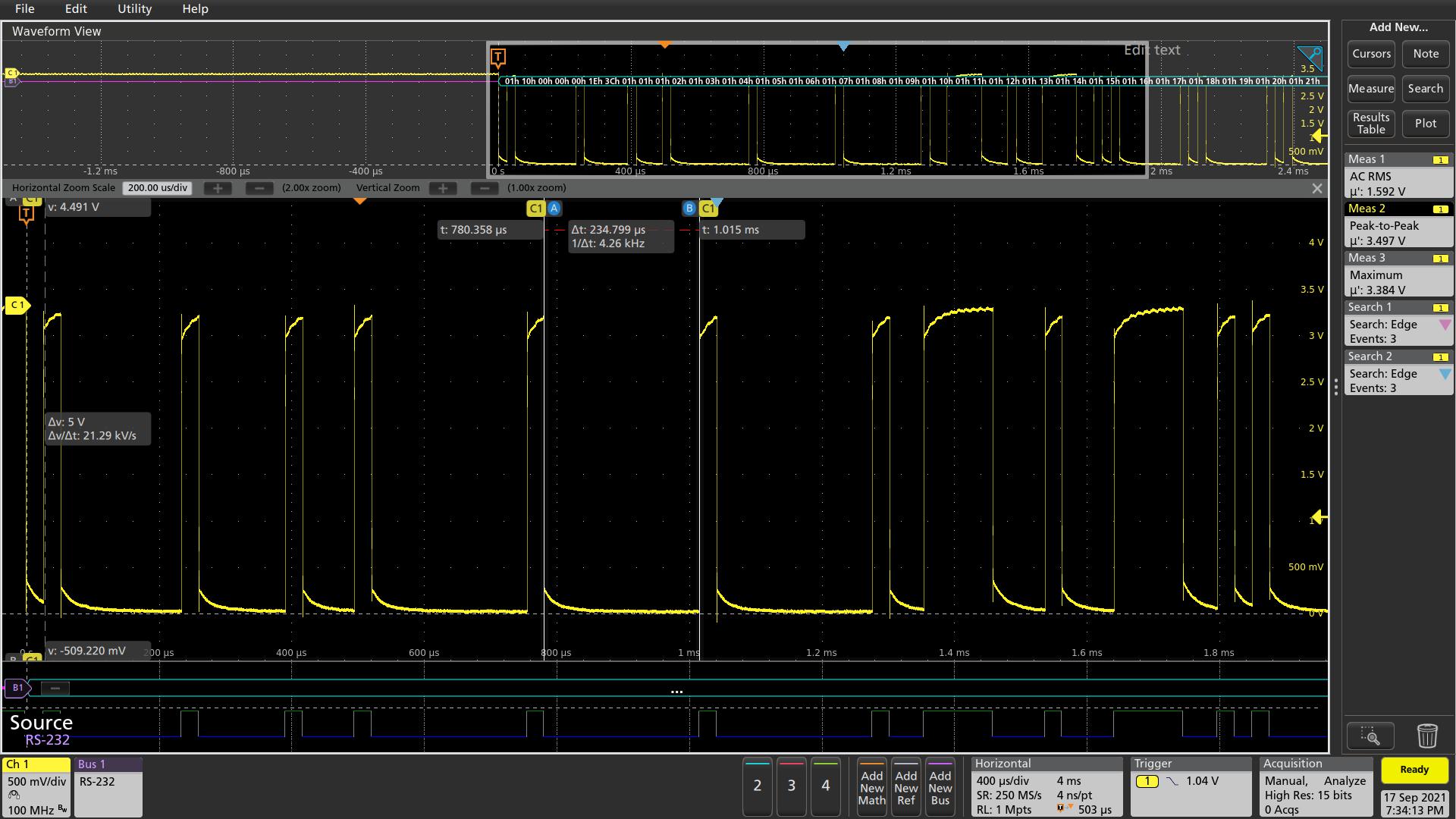The image size is (1456, 819).
Task: Open the File menu
Action: (24, 8)
